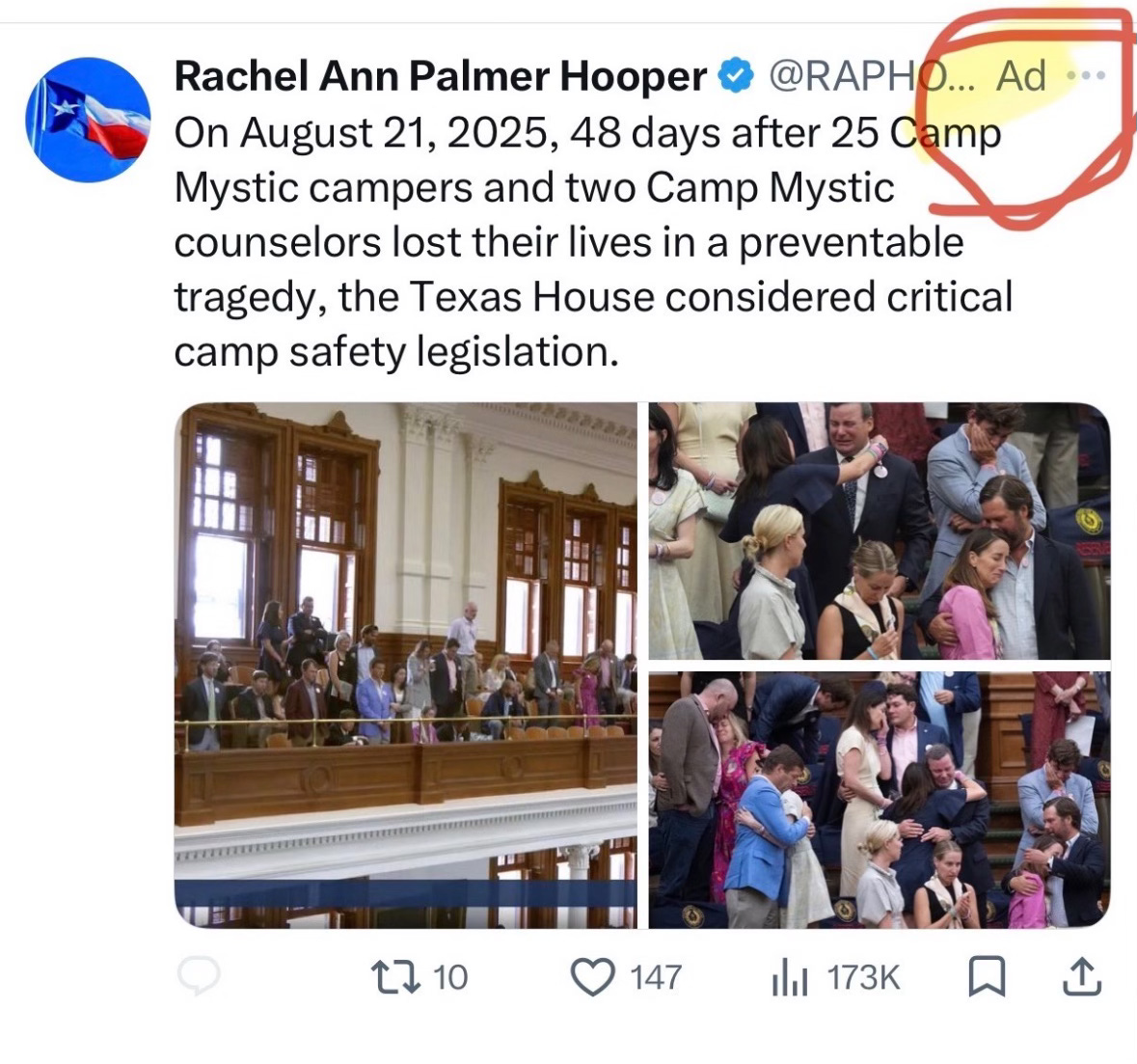
Task: Open the Texas flag profile avatar
Action: coord(88,120)
